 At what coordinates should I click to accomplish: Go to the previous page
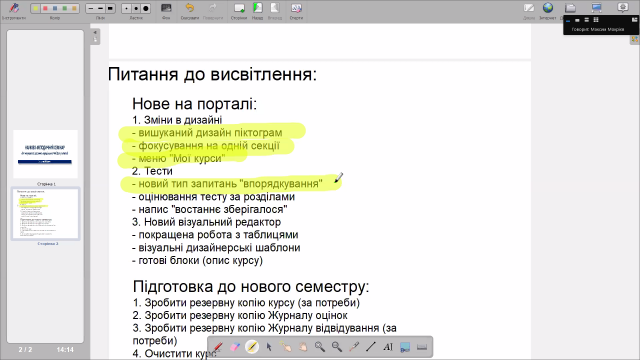click(x=258, y=10)
